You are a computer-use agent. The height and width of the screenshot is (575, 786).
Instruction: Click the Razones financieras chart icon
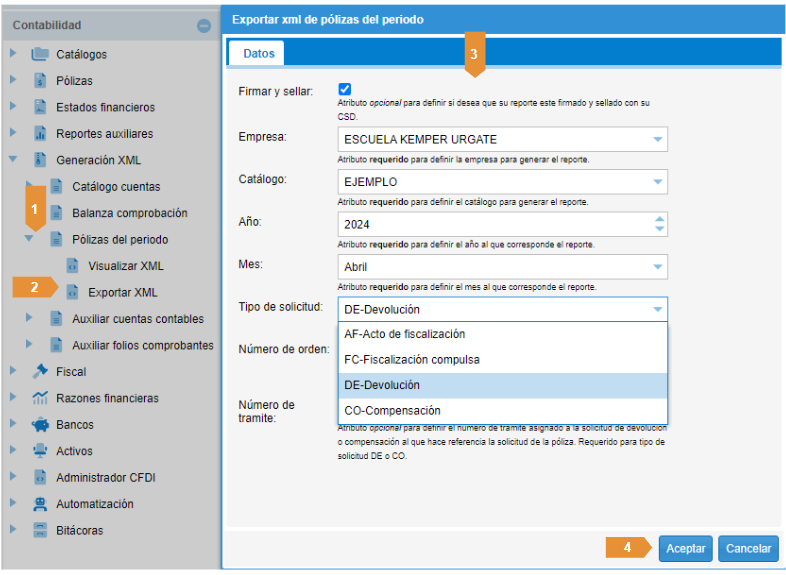(x=40, y=398)
